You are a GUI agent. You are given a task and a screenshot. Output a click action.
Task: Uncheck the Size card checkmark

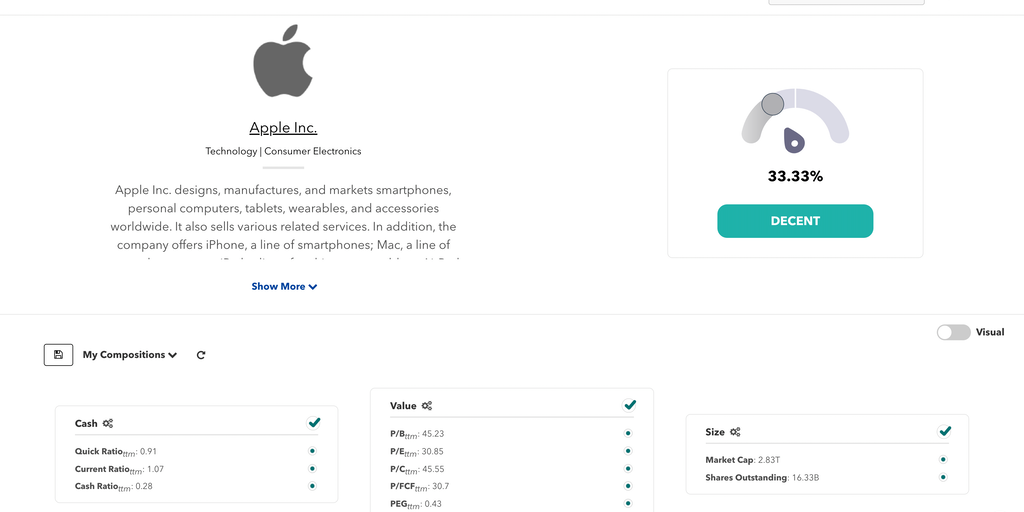pyautogui.click(x=945, y=431)
